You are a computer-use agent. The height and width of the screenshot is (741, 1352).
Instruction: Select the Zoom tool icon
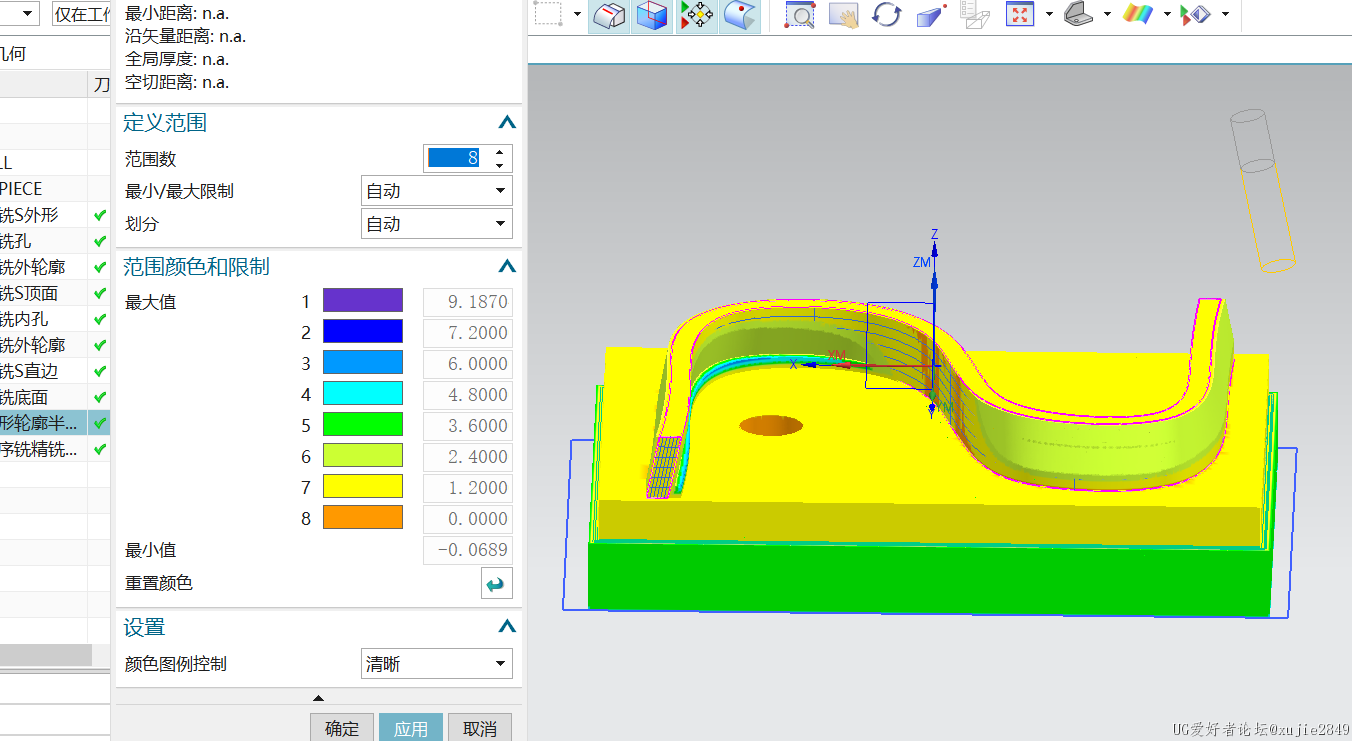point(800,15)
